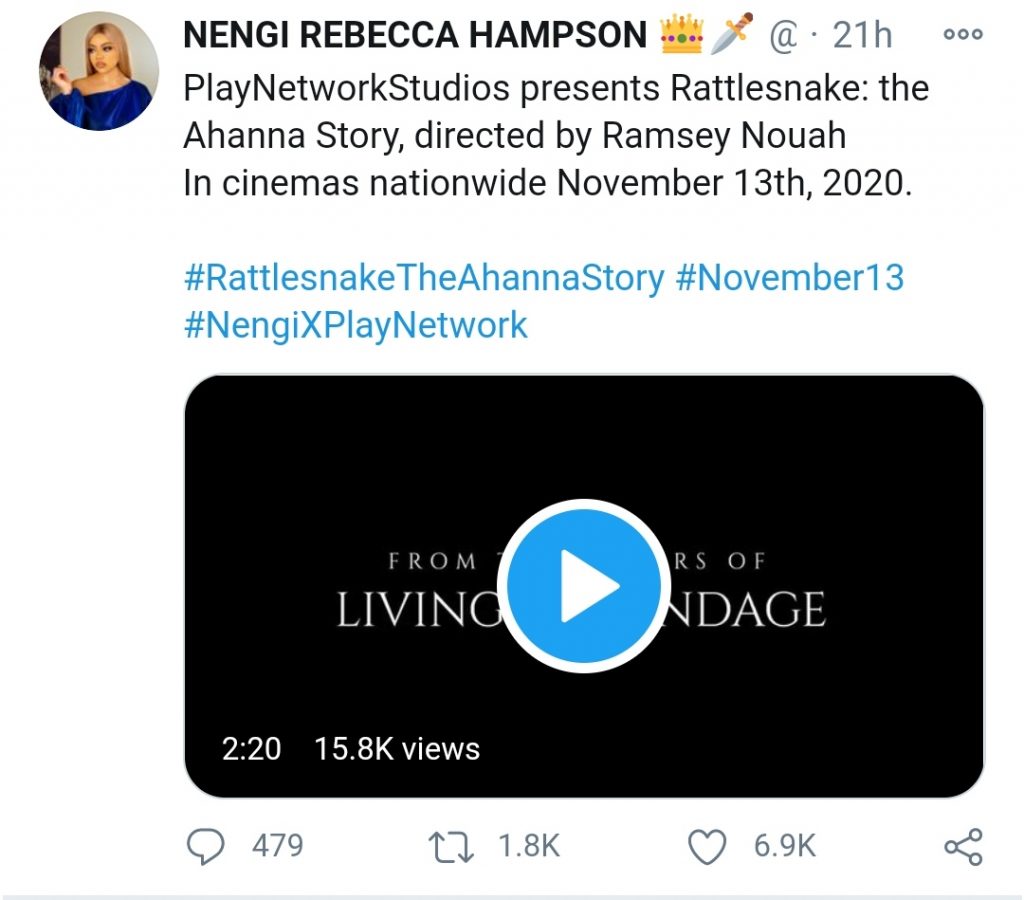Click the 479 replies count
1024x900 pixels.
277,846
